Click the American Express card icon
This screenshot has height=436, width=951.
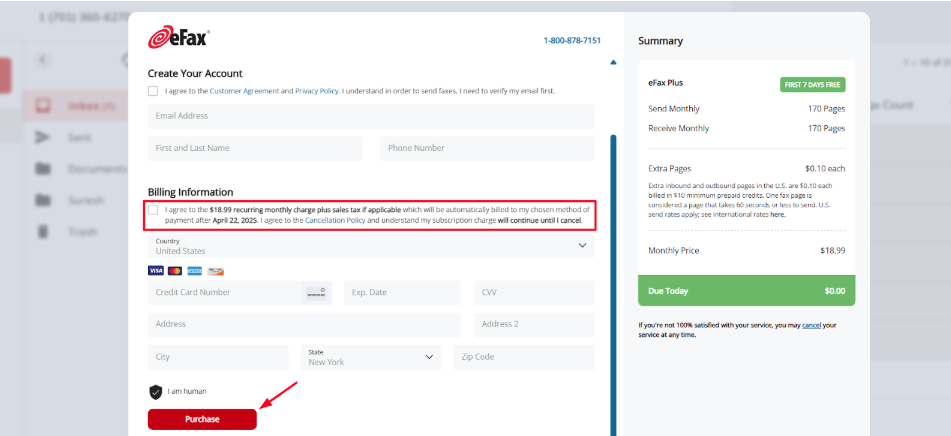point(195,270)
